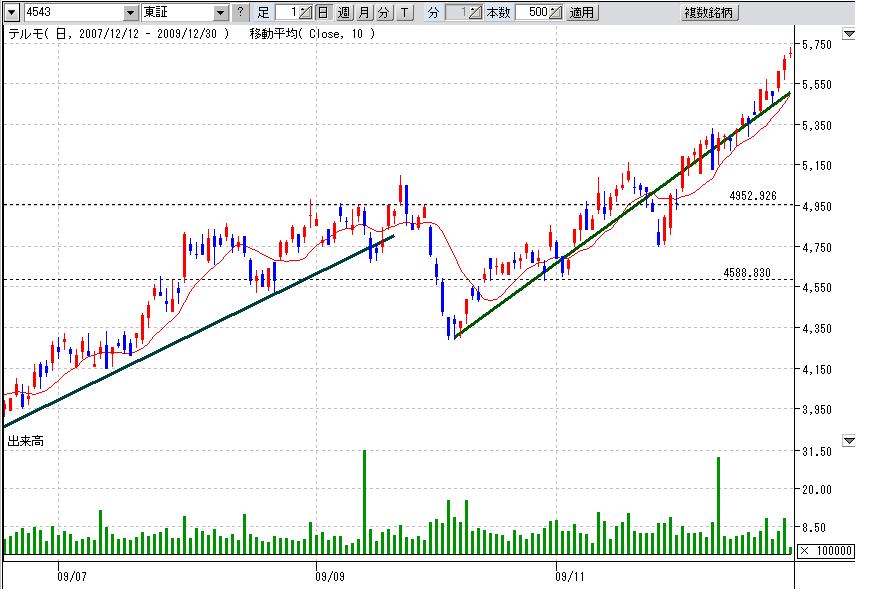875x607 pixels.
Task: Select the minute (分) period button
Action: tap(384, 13)
